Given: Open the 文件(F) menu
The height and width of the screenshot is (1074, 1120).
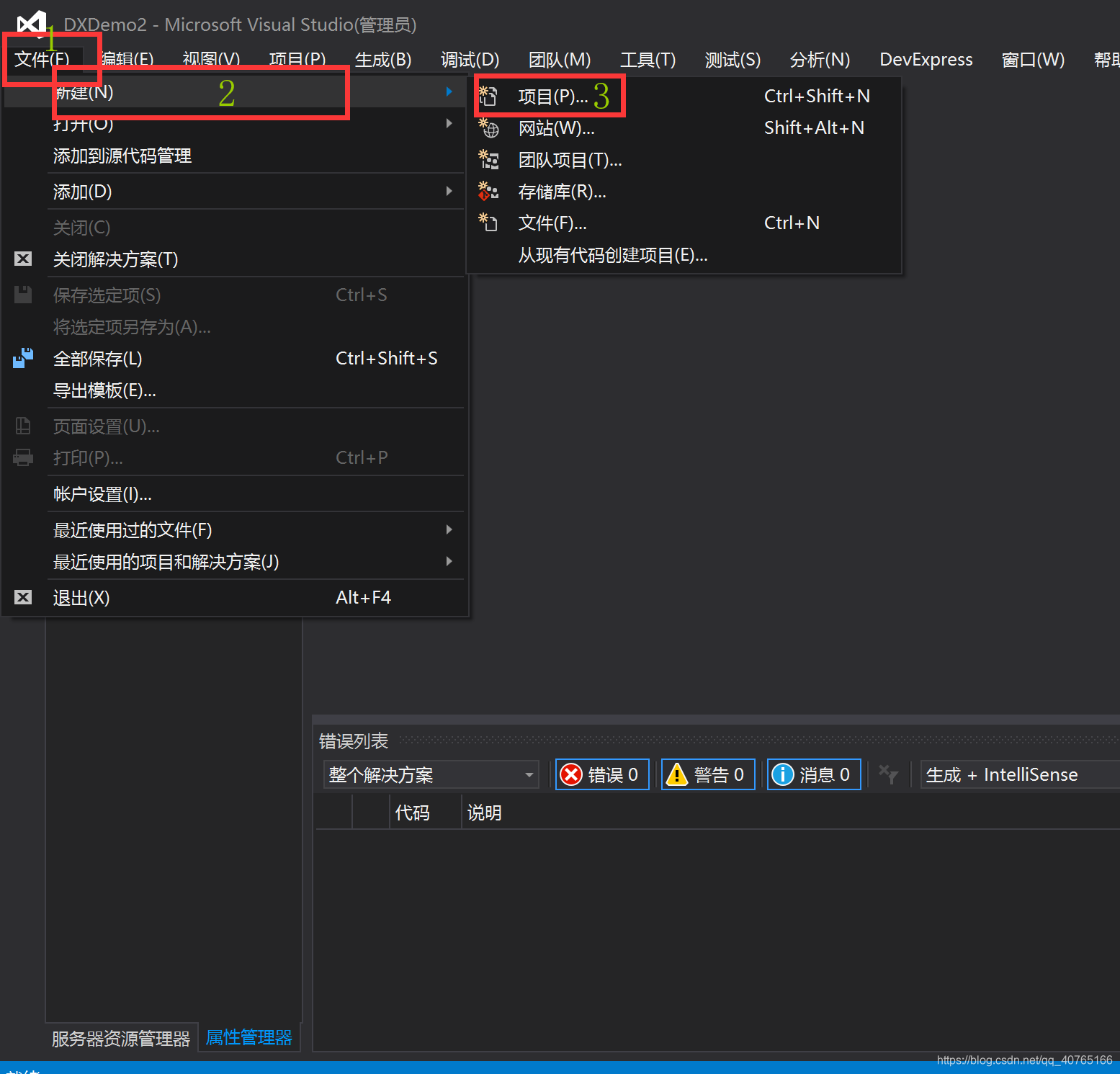Looking at the screenshot, I should 42,59.
